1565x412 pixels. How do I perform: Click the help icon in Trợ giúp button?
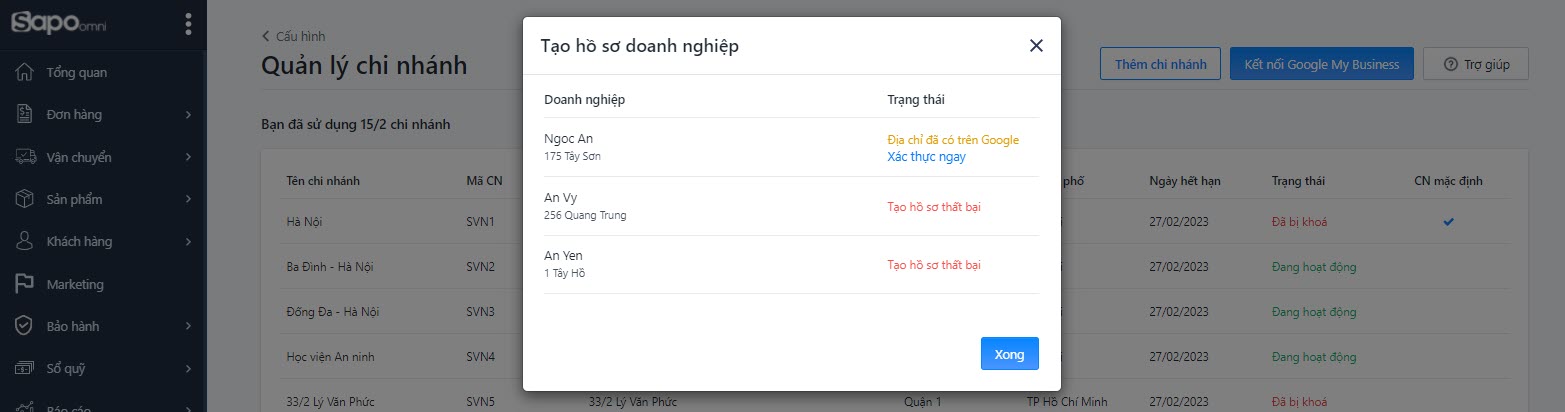1451,64
